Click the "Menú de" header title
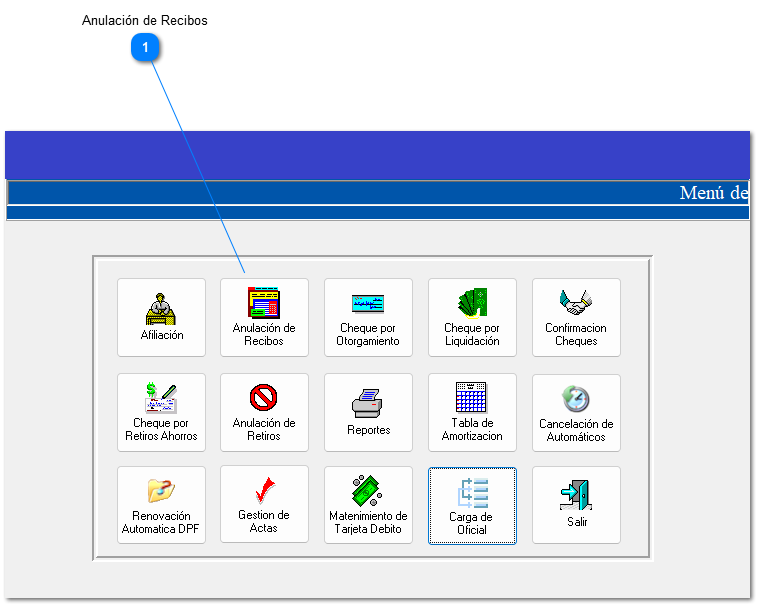This screenshot has height=607, width=759. click(x=713, y=193)
